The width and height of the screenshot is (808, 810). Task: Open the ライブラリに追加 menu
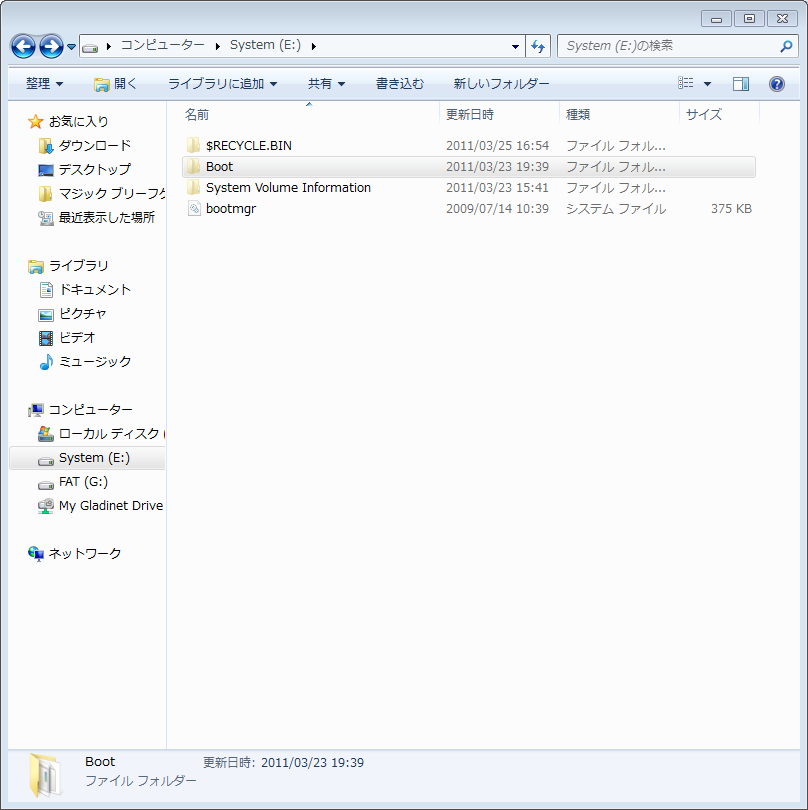point(223,84)
